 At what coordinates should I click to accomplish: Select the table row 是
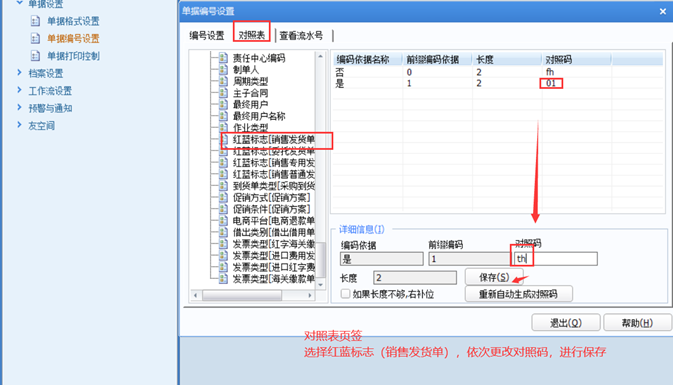(x=498, y=83)
